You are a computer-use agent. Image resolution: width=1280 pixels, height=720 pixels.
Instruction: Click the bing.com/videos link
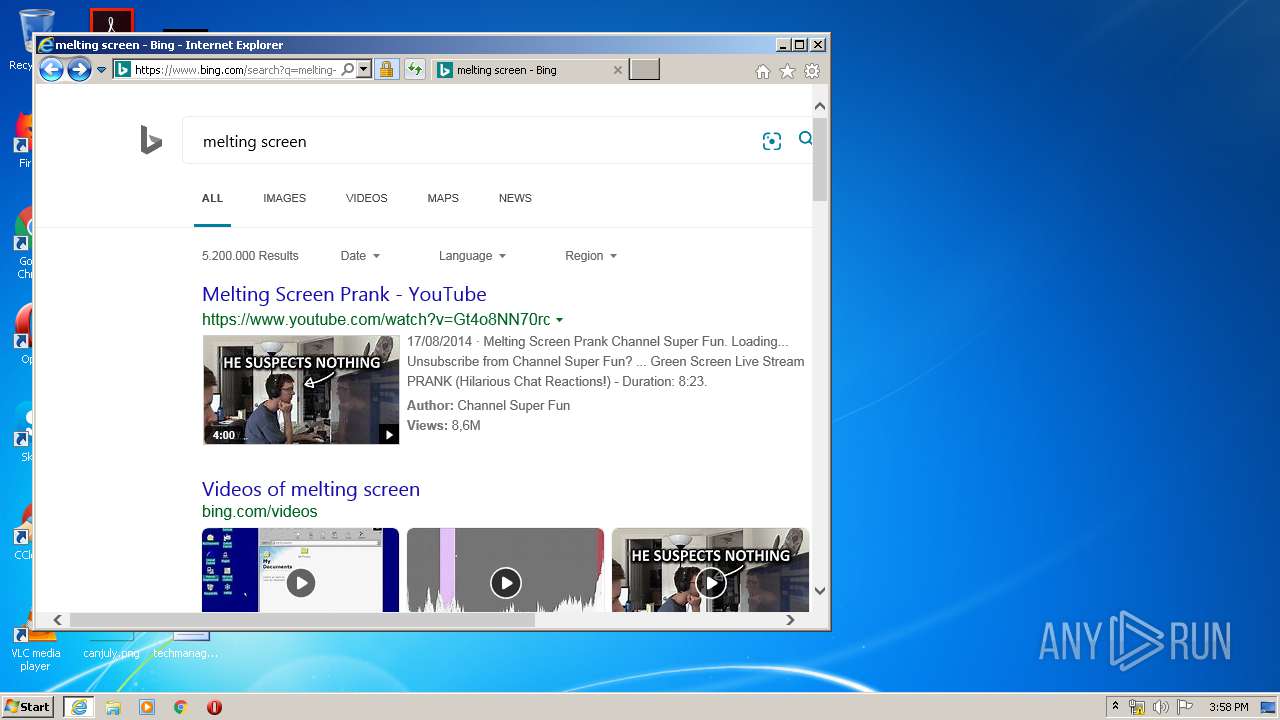pos(260,512)
